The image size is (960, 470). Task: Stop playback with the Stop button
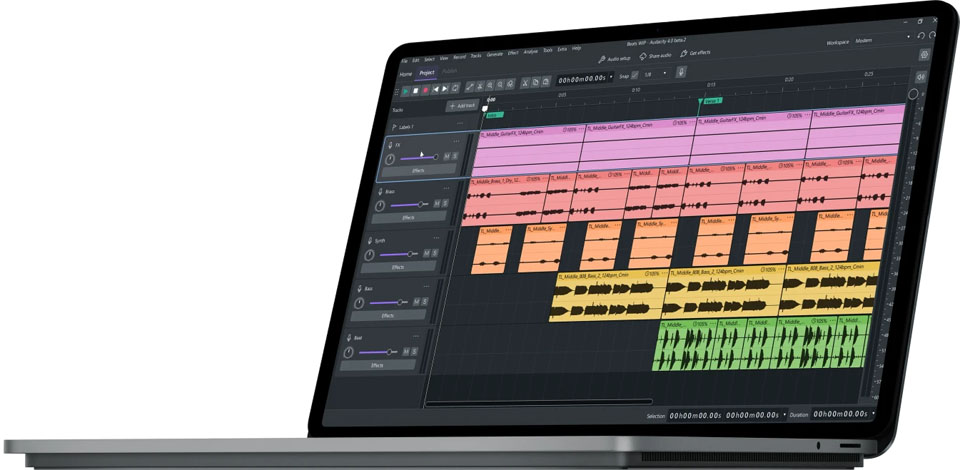point(416,90)
